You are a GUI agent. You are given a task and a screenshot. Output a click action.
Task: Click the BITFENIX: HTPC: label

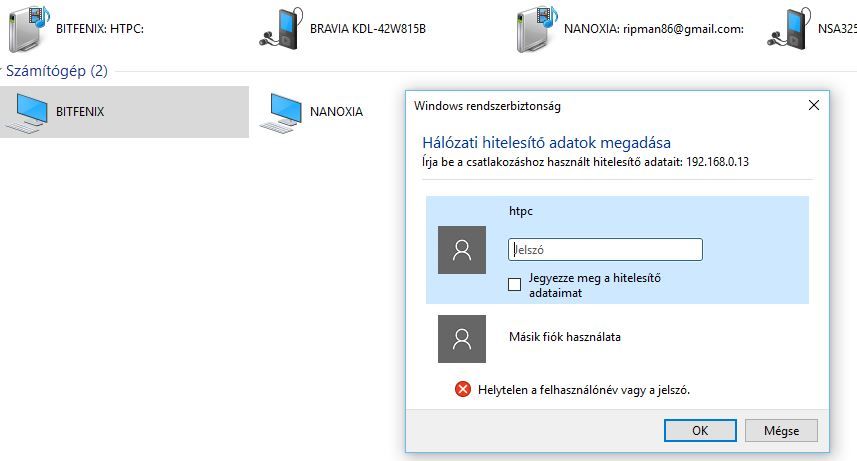(x=100, y=29)
